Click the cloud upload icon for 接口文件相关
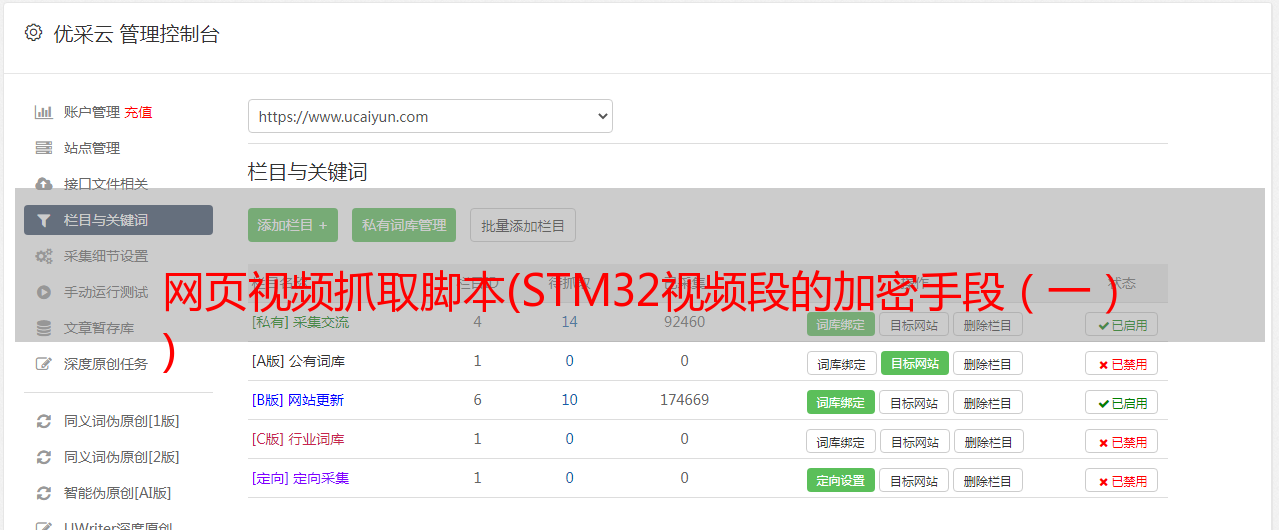Viewport: 1279px width, 530px height. click(x=44, y=184)
